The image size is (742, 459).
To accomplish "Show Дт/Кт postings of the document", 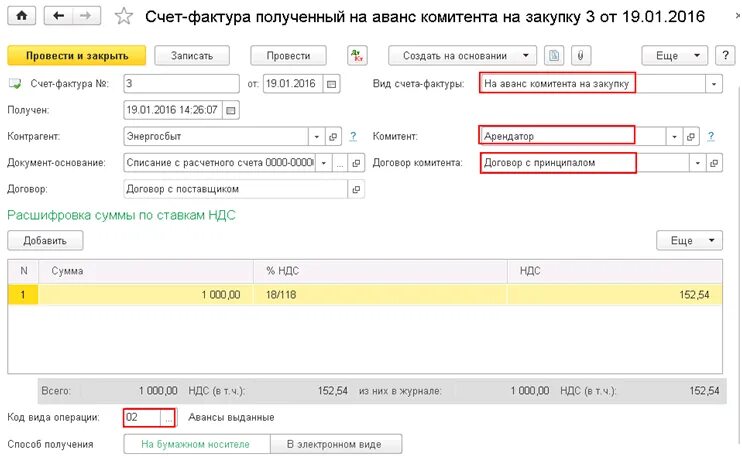I will click(x=357, y=55).
